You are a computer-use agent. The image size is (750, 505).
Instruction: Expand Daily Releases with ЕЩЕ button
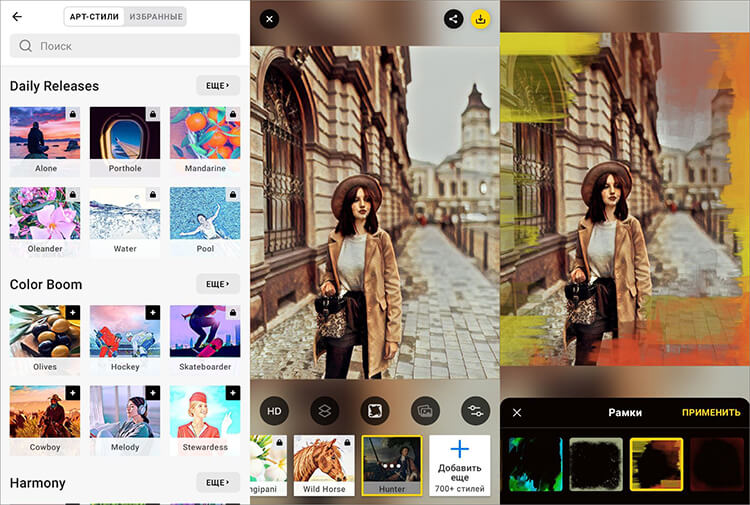(x=218, y=86)
